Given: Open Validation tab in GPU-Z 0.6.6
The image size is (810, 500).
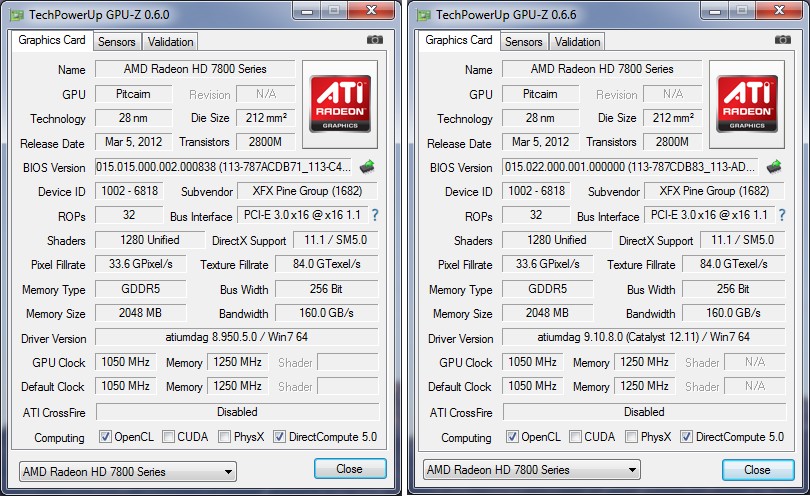Looking at the screenshot, I should (x=577, y=42).
